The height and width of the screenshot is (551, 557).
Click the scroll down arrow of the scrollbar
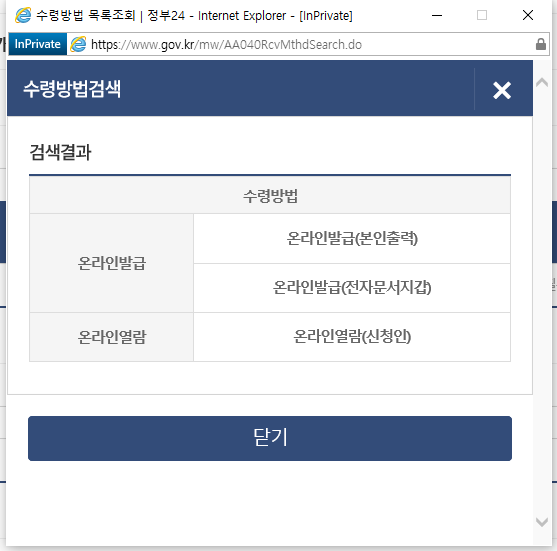point(542,522)
